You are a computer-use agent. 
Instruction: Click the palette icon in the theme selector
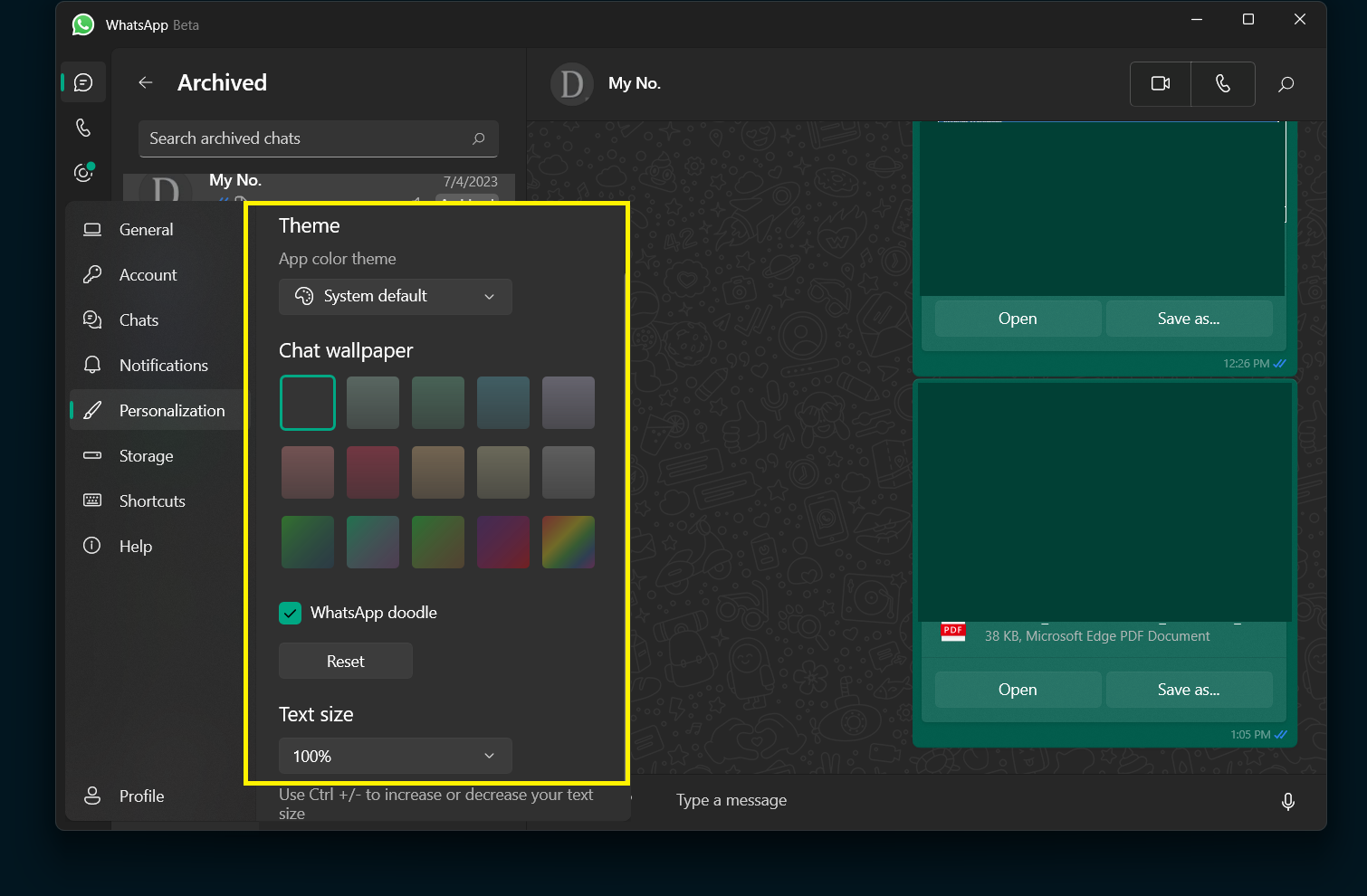[x=304, y=296]
